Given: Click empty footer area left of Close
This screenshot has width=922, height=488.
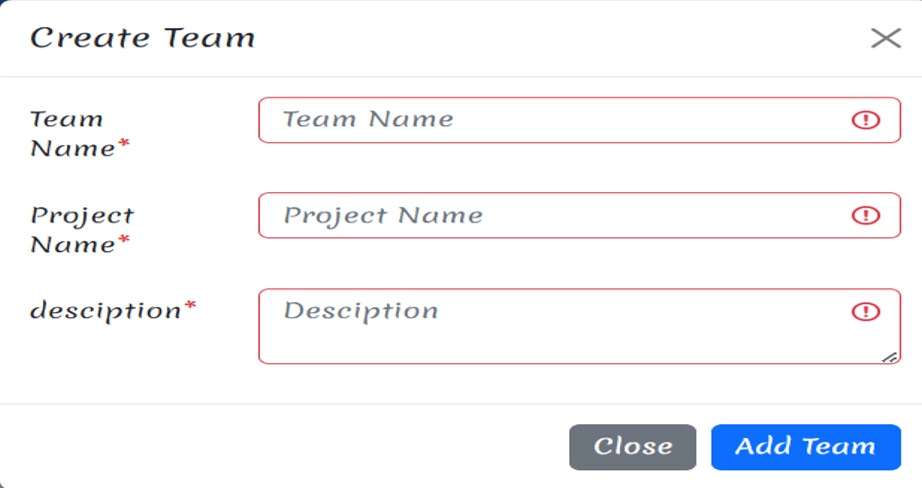Looking at the screenshot, I should click(x=282, y=447).
